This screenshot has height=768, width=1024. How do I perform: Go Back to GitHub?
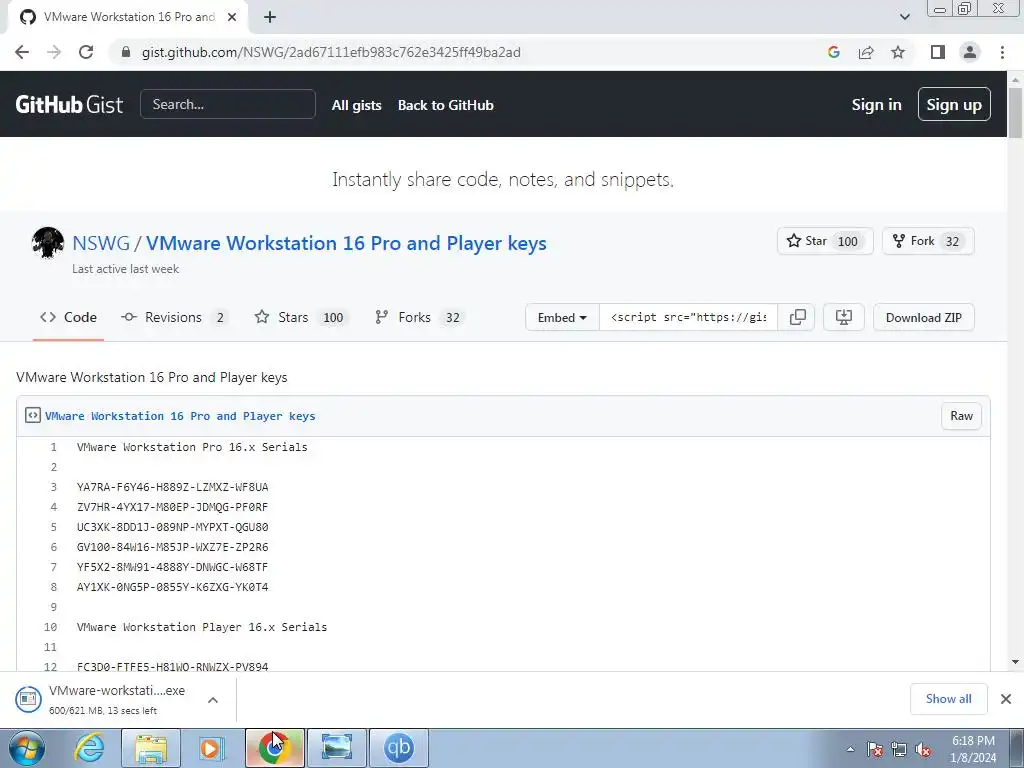(x=445, y=105)
